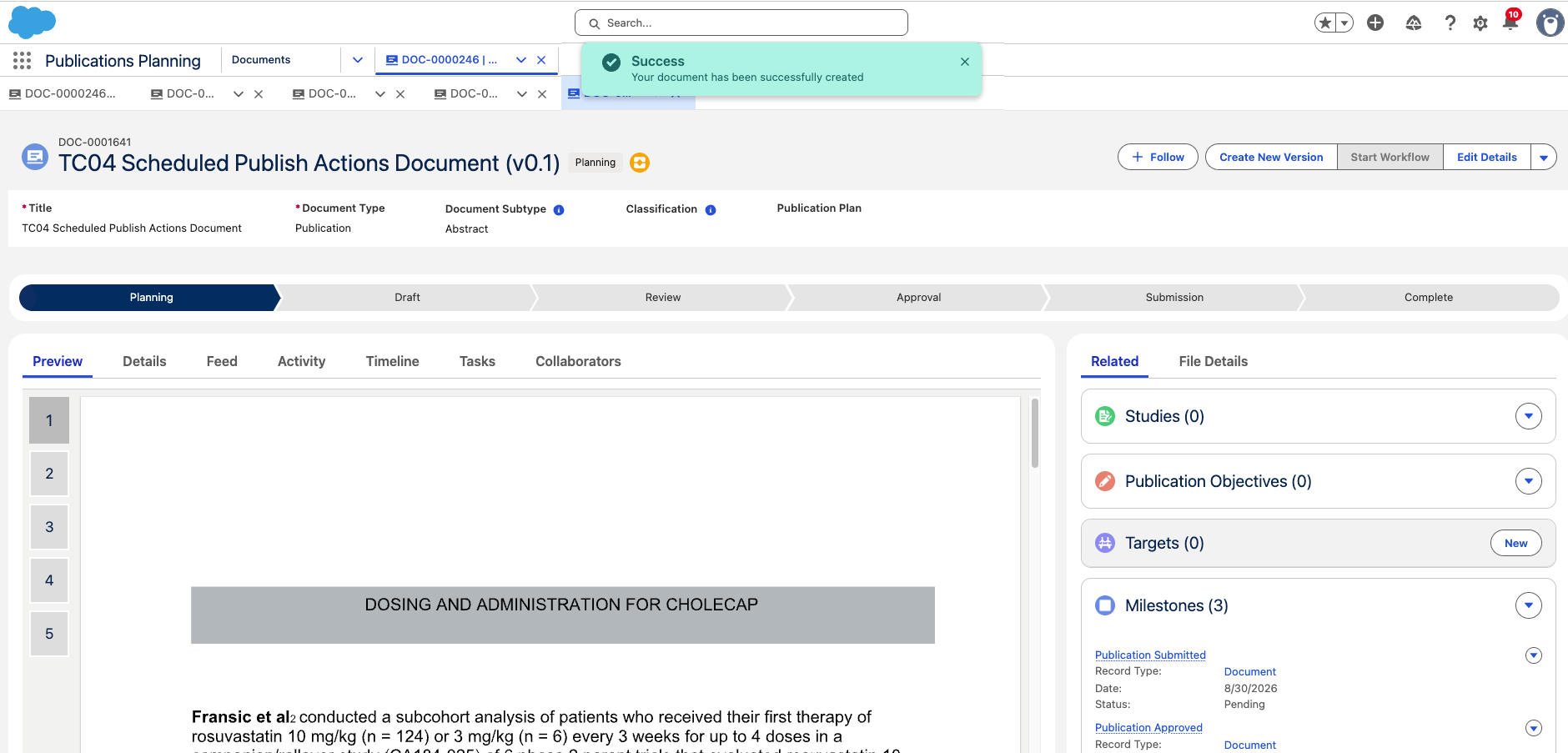Switch to the File Details tab

(x=1213, y=361)
